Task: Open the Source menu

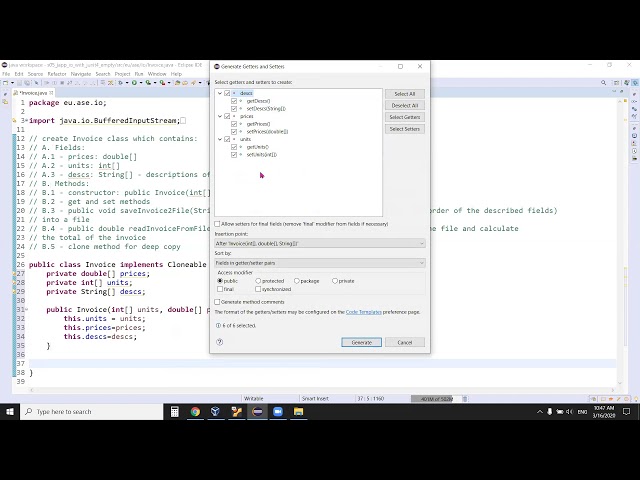Action: coord(35,74)
